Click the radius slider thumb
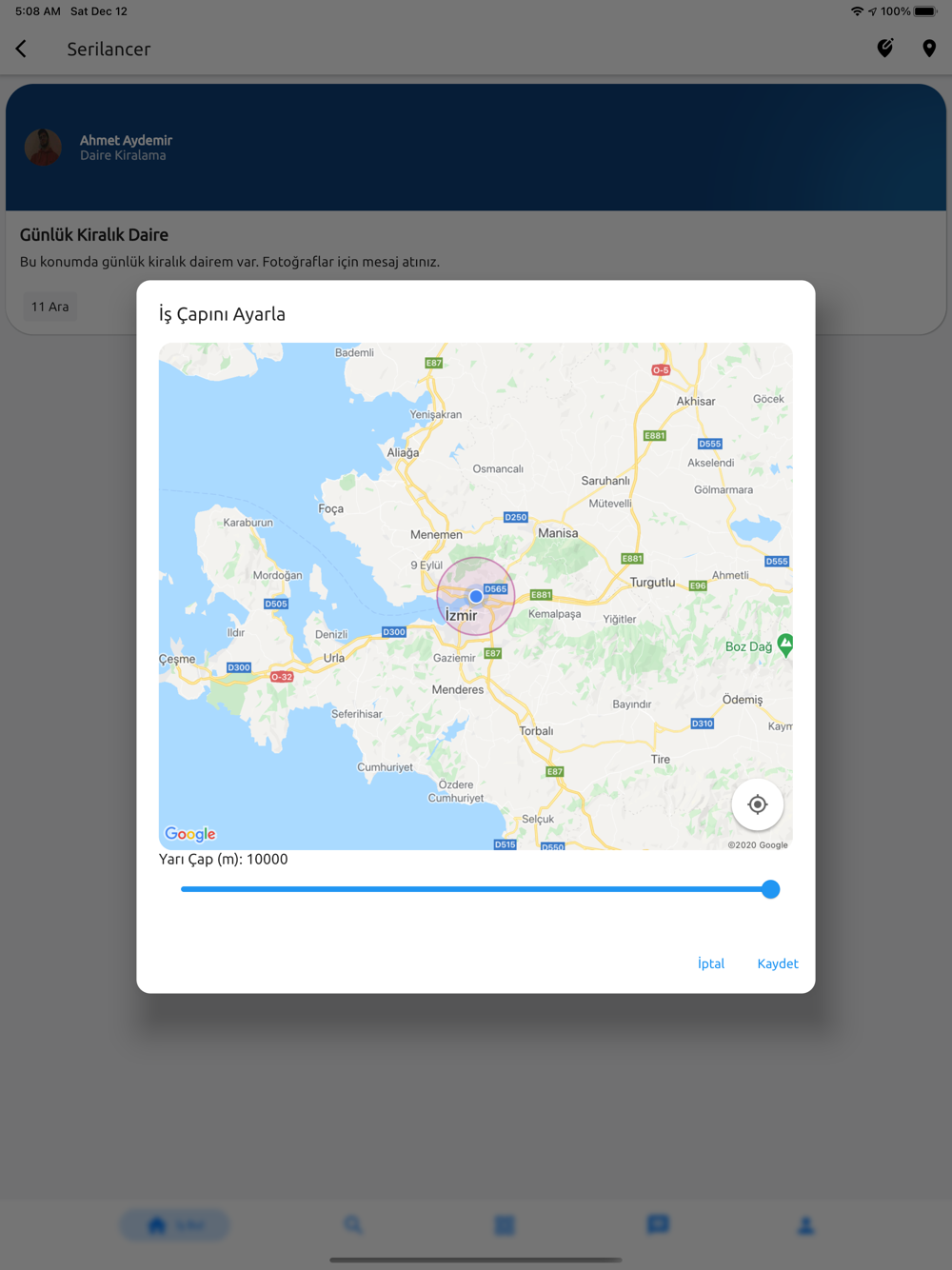Viewport: 952px width, 1270px height. point(771,889)
